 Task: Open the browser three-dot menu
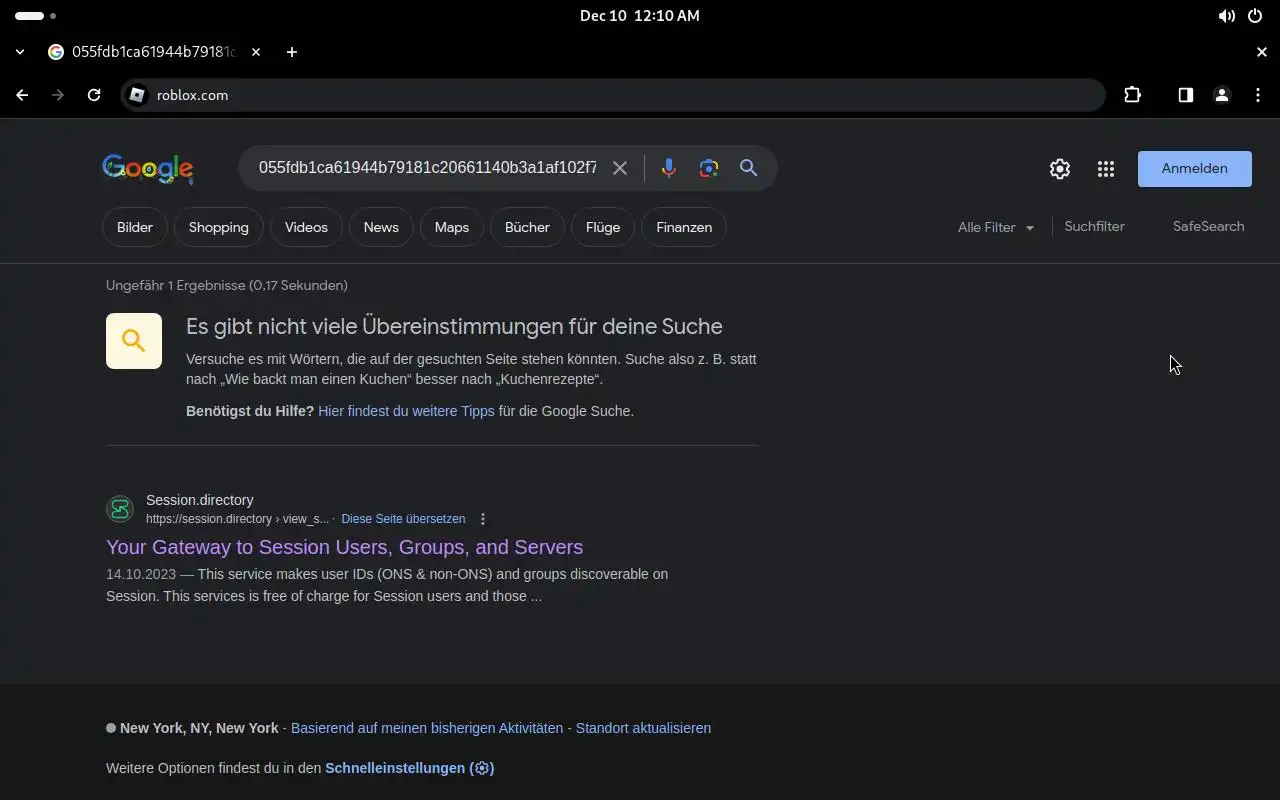(x=1257, y=95)
